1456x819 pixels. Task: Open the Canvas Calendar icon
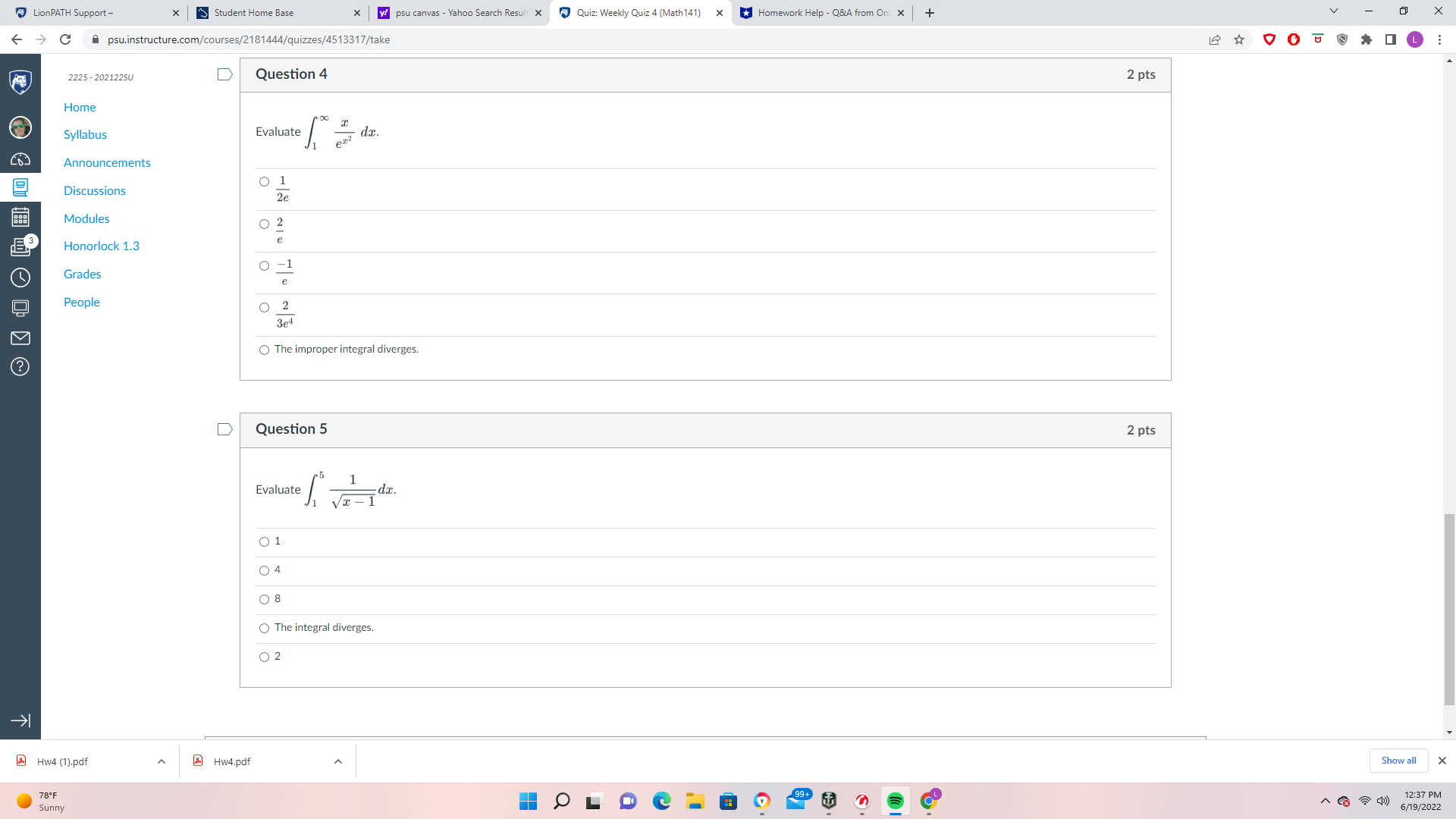coord(20,218)
